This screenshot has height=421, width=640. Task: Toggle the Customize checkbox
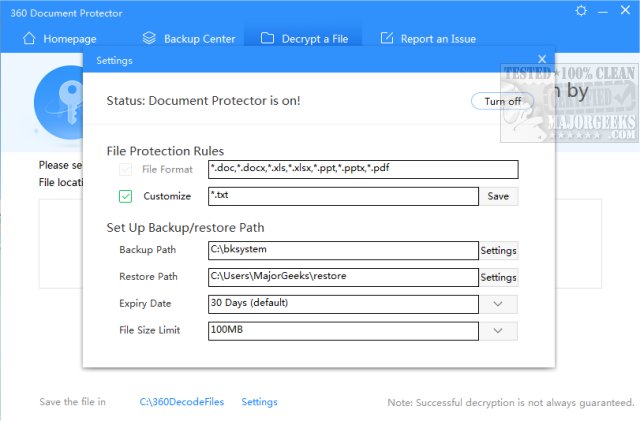(125, 196)
